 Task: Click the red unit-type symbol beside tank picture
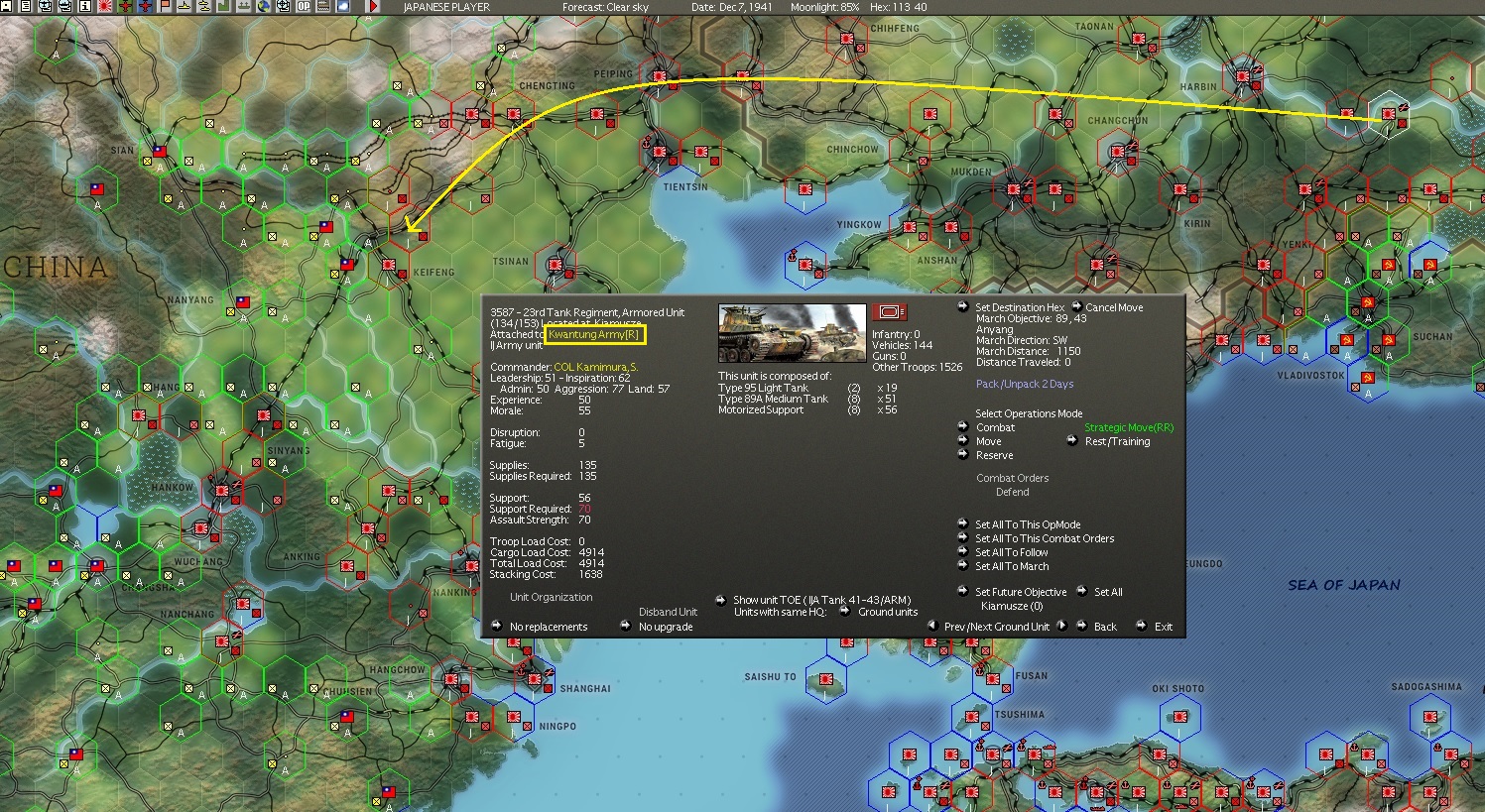point(889,312)
